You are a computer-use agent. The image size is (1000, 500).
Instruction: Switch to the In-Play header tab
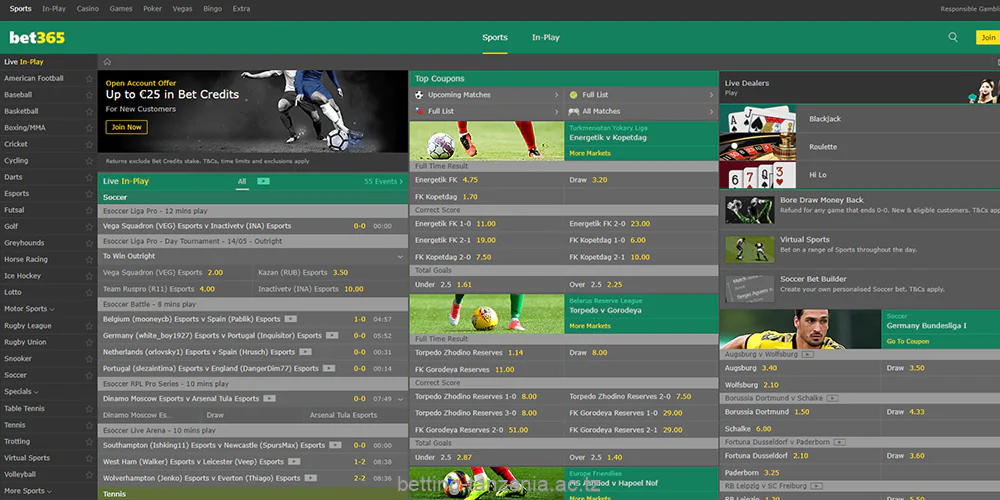[545, 38]
